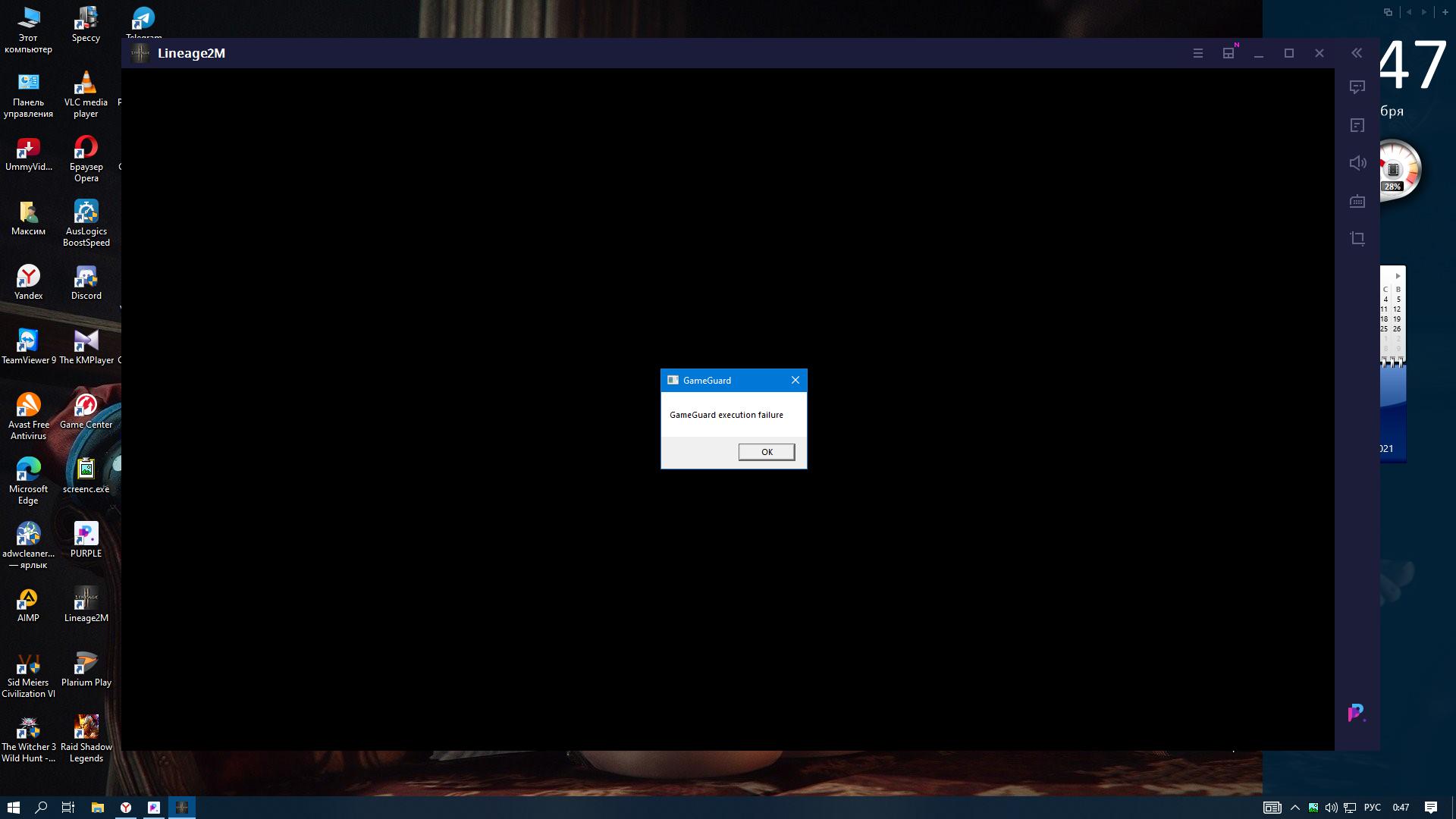The image size is (1456, 819).
Task: Expand Windows taskbar notification area
Action: click(x=1296, y=807)
